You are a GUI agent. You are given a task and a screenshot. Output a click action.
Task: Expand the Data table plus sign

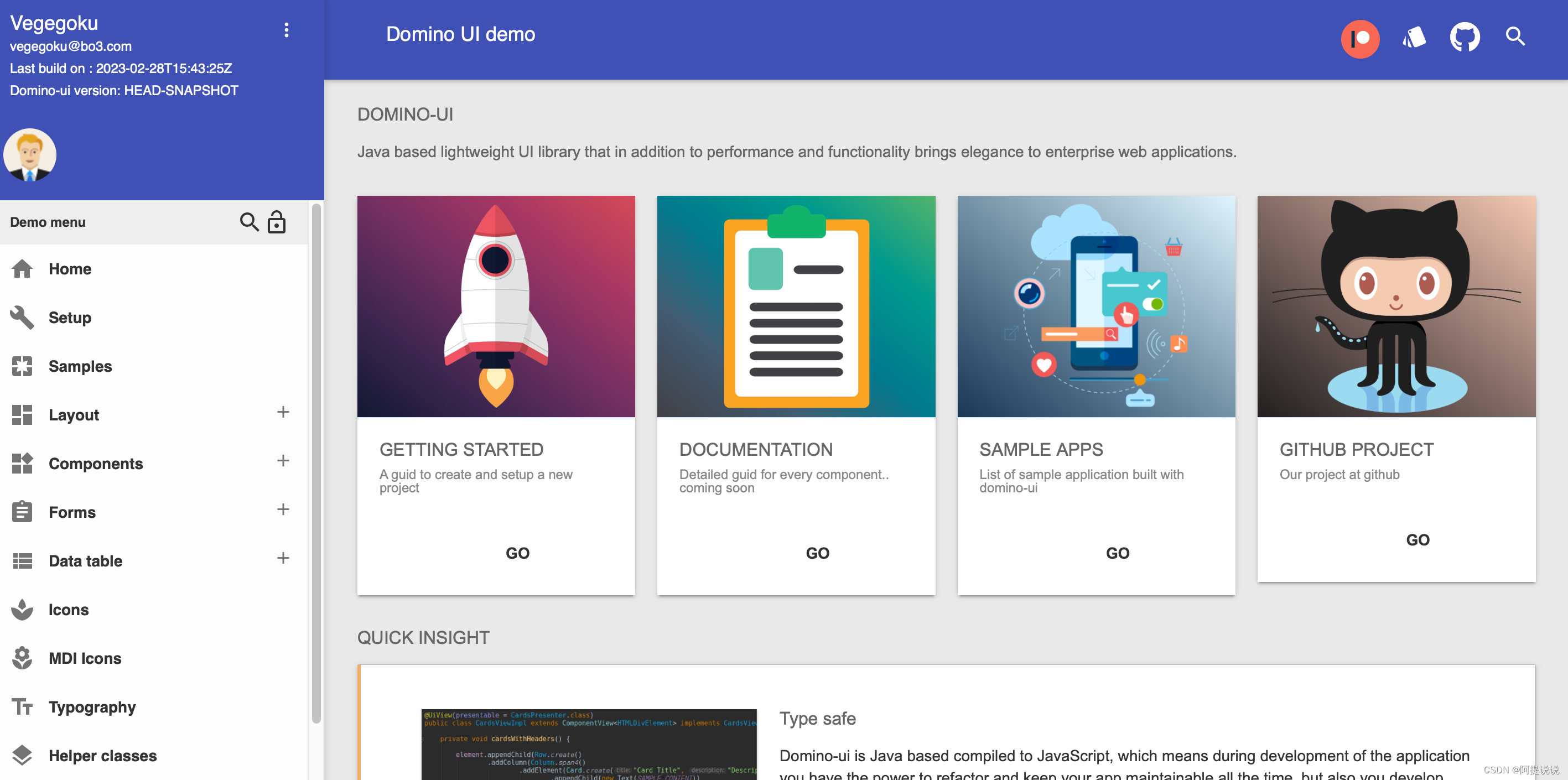283,558
